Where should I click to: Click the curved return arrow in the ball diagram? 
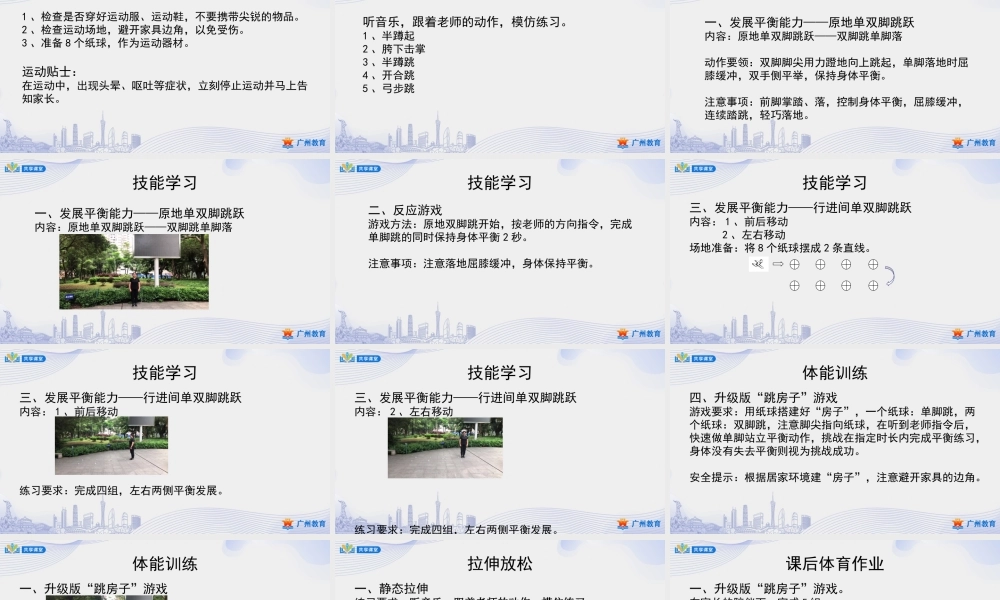[890, 277]
